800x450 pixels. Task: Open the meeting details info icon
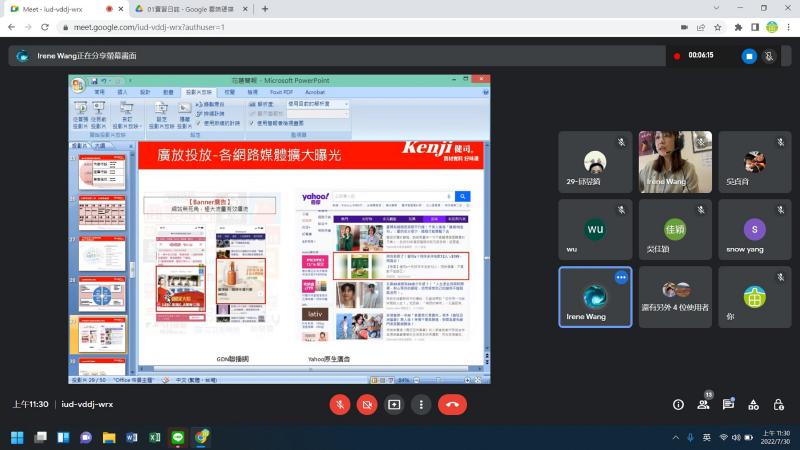678,405
